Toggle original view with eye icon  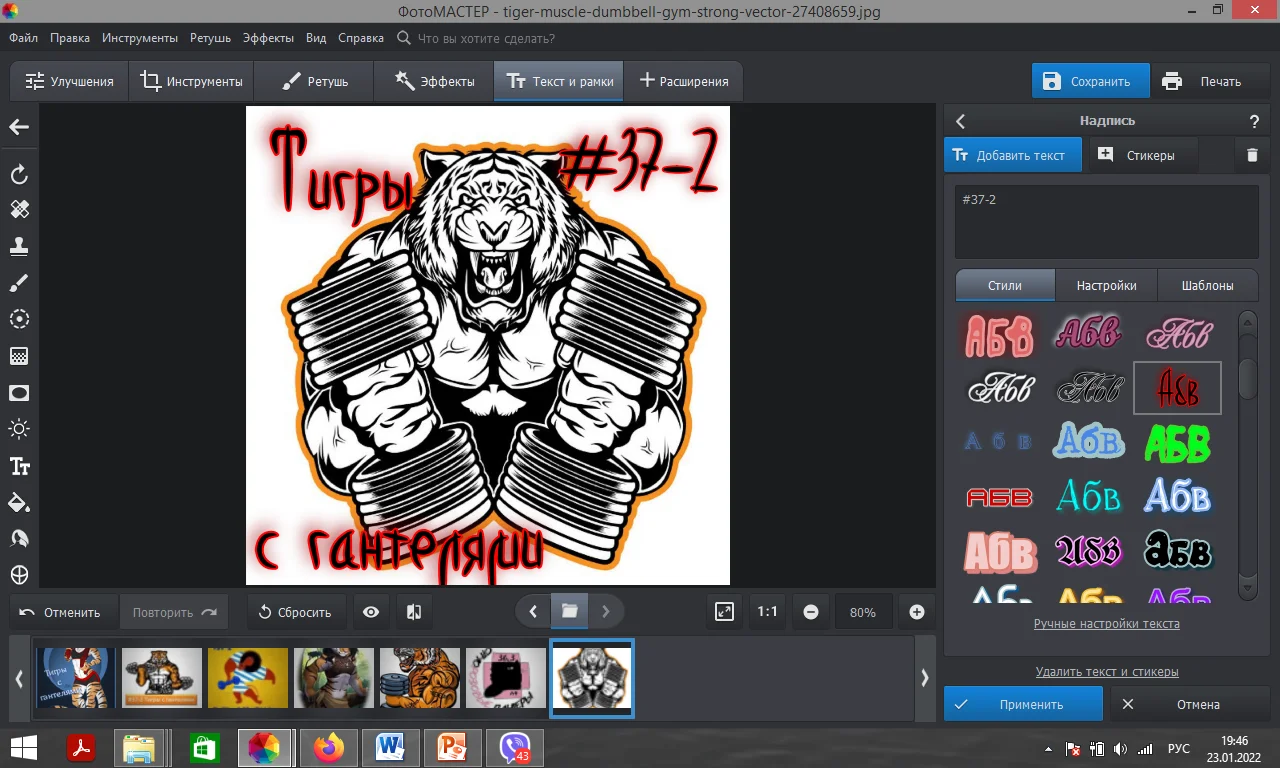(x=371, y=612)
